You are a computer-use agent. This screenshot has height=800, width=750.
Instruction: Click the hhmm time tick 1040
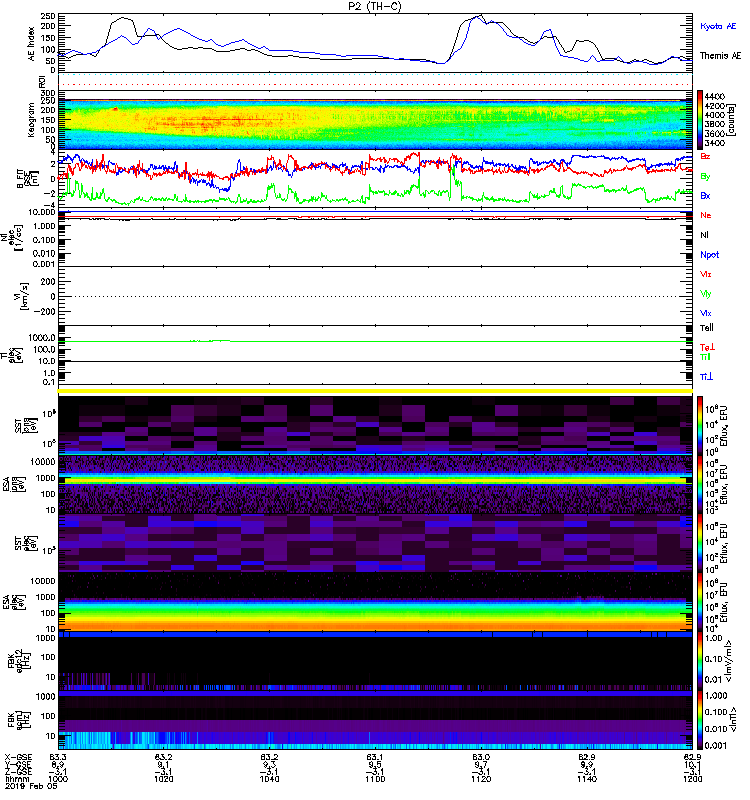(x=269, y=779)
